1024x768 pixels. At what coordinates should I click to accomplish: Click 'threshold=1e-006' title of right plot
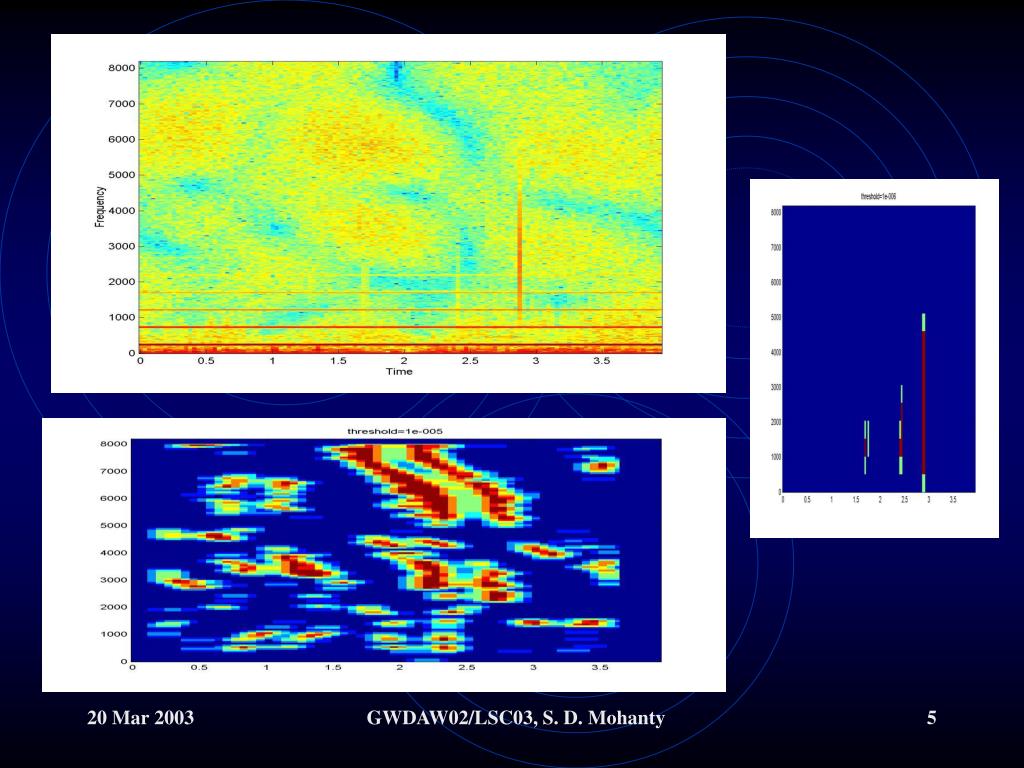(878, 196)
